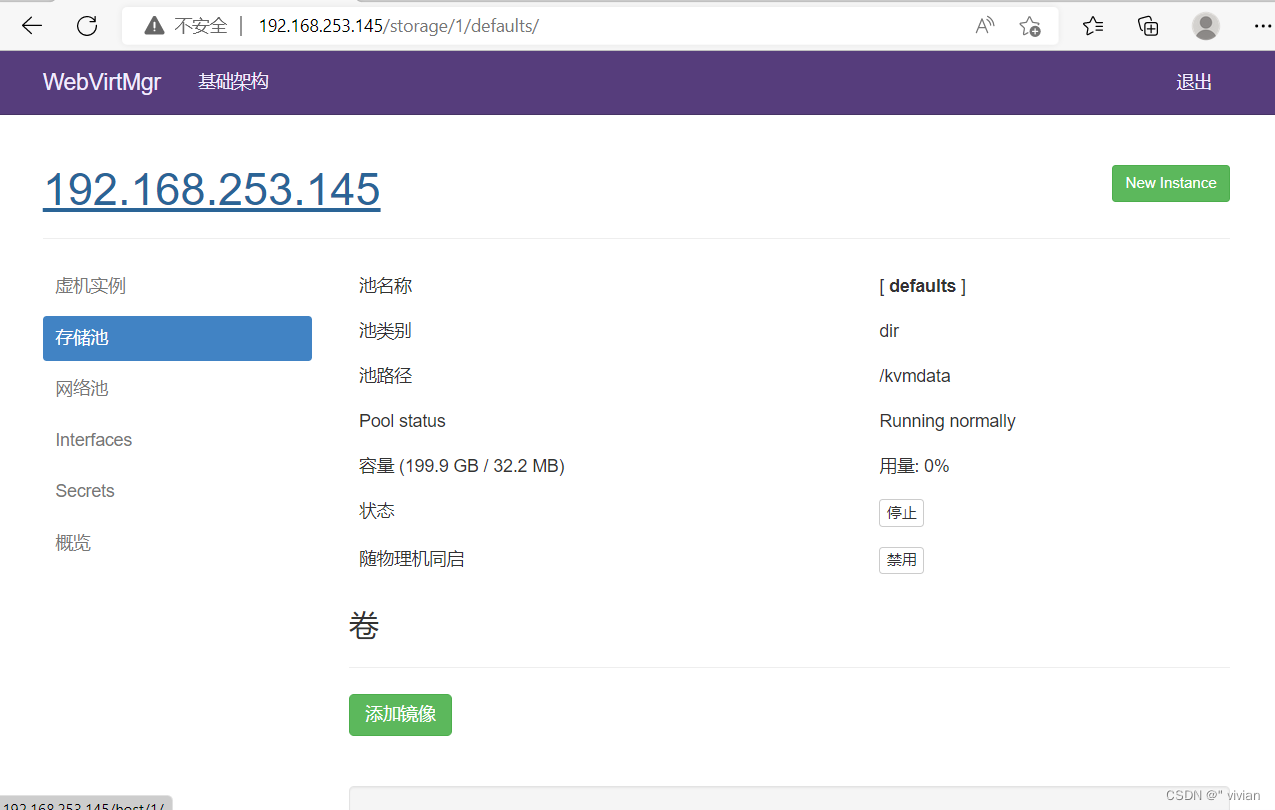Go back with the browser back arrow
Viewport: 1275px width, 810px height.
[x=32, y=26]
